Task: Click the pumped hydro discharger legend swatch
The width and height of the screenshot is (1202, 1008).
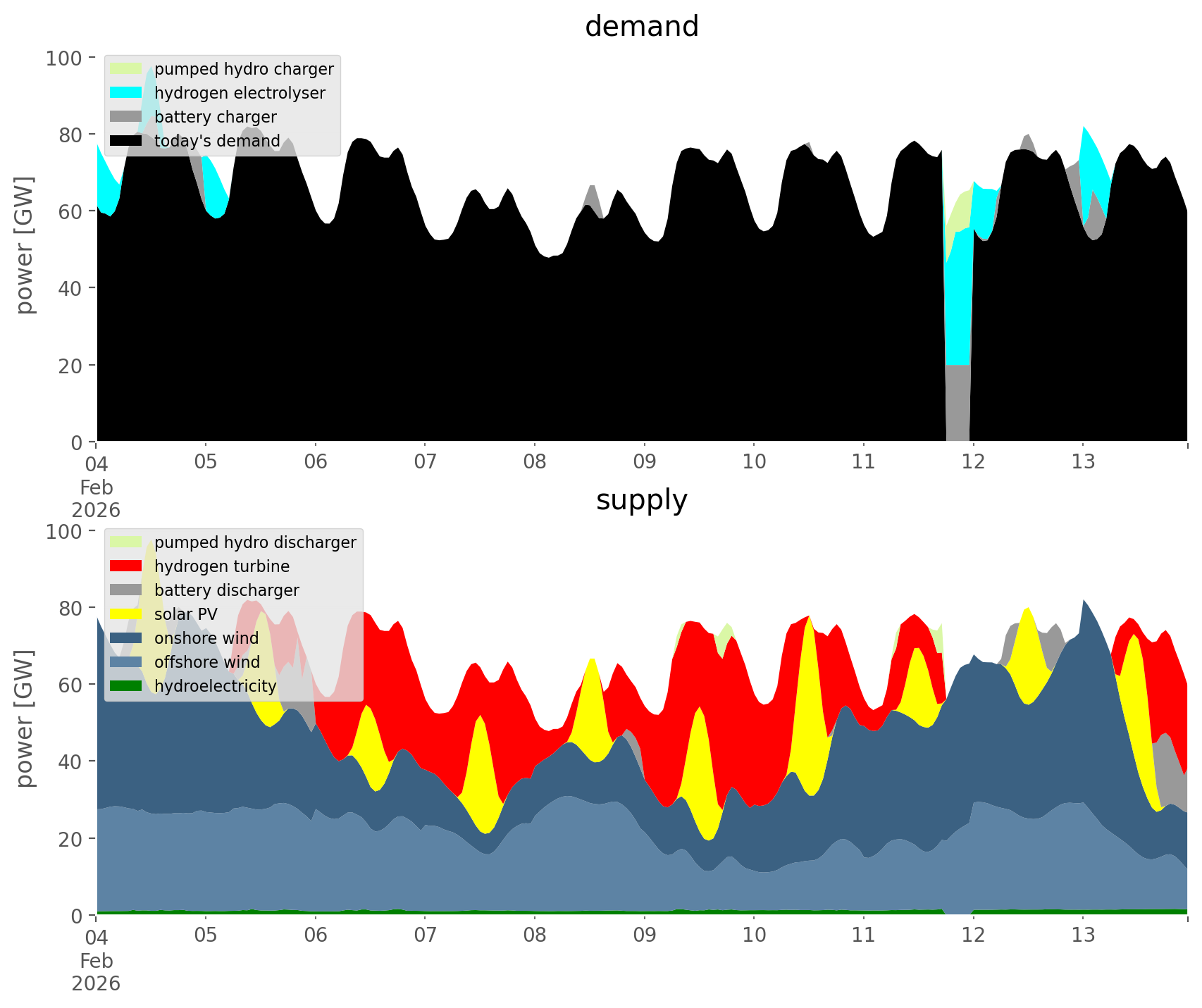Action: click(x=126, y=542)
